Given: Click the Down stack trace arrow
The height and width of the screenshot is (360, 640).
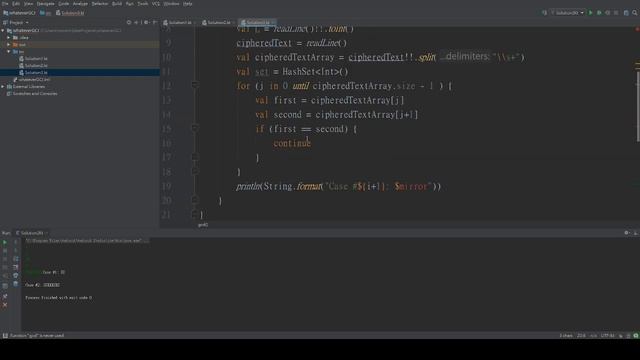Looking at the screenshot, I should coord(16,251).
